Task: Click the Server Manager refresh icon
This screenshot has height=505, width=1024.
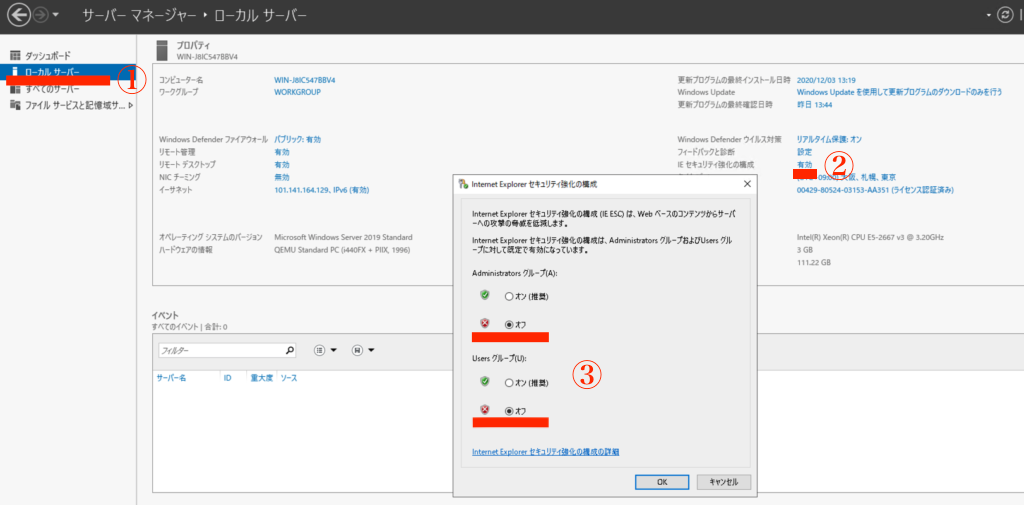Action: click(1004, 16)
